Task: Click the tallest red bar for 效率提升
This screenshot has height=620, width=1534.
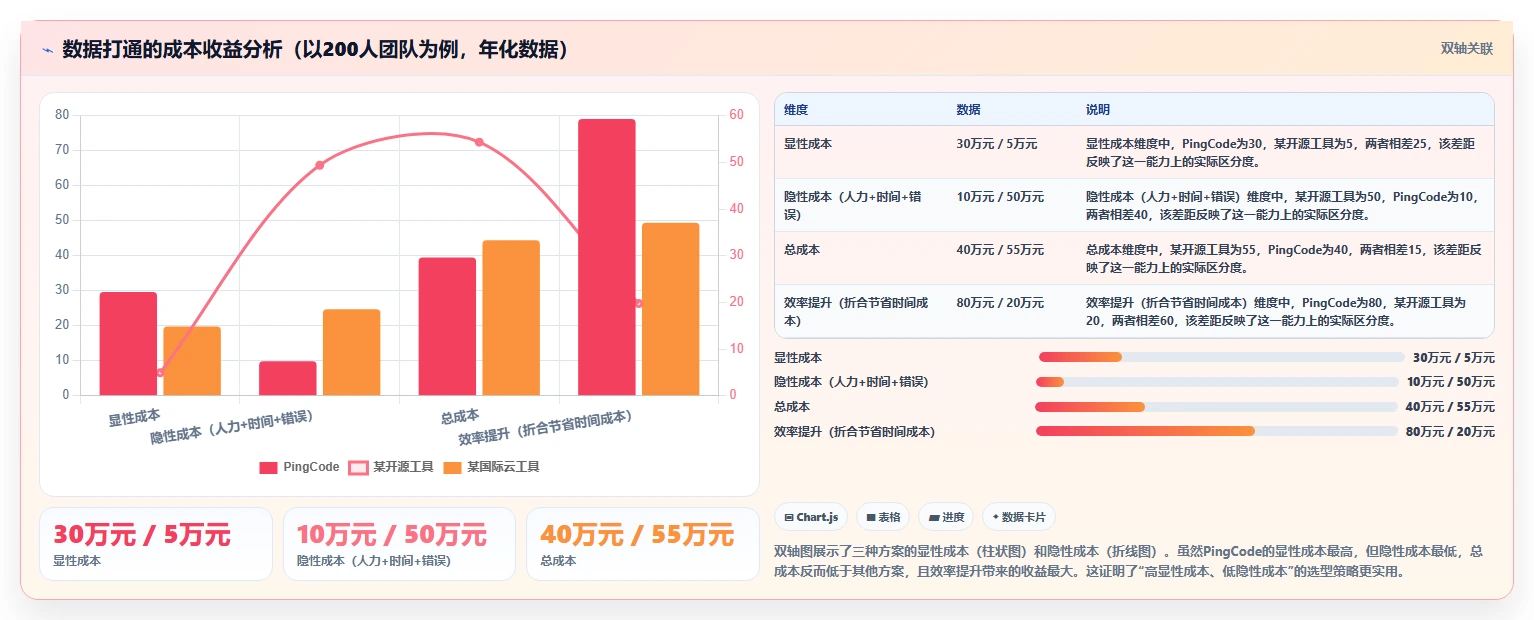Action: pos(606,257)
